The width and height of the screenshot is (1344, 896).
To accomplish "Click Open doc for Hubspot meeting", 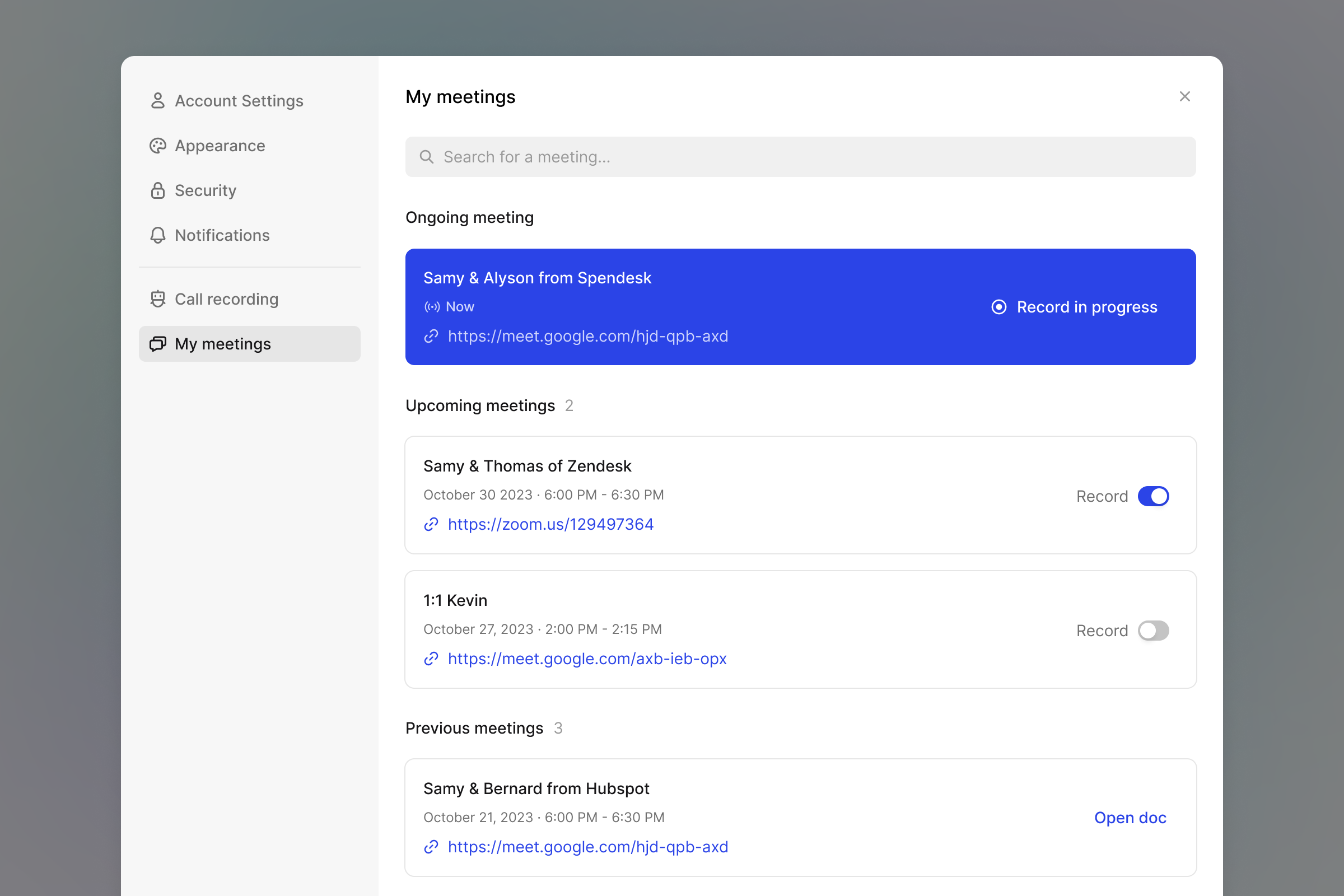I will pos(1130,817).
